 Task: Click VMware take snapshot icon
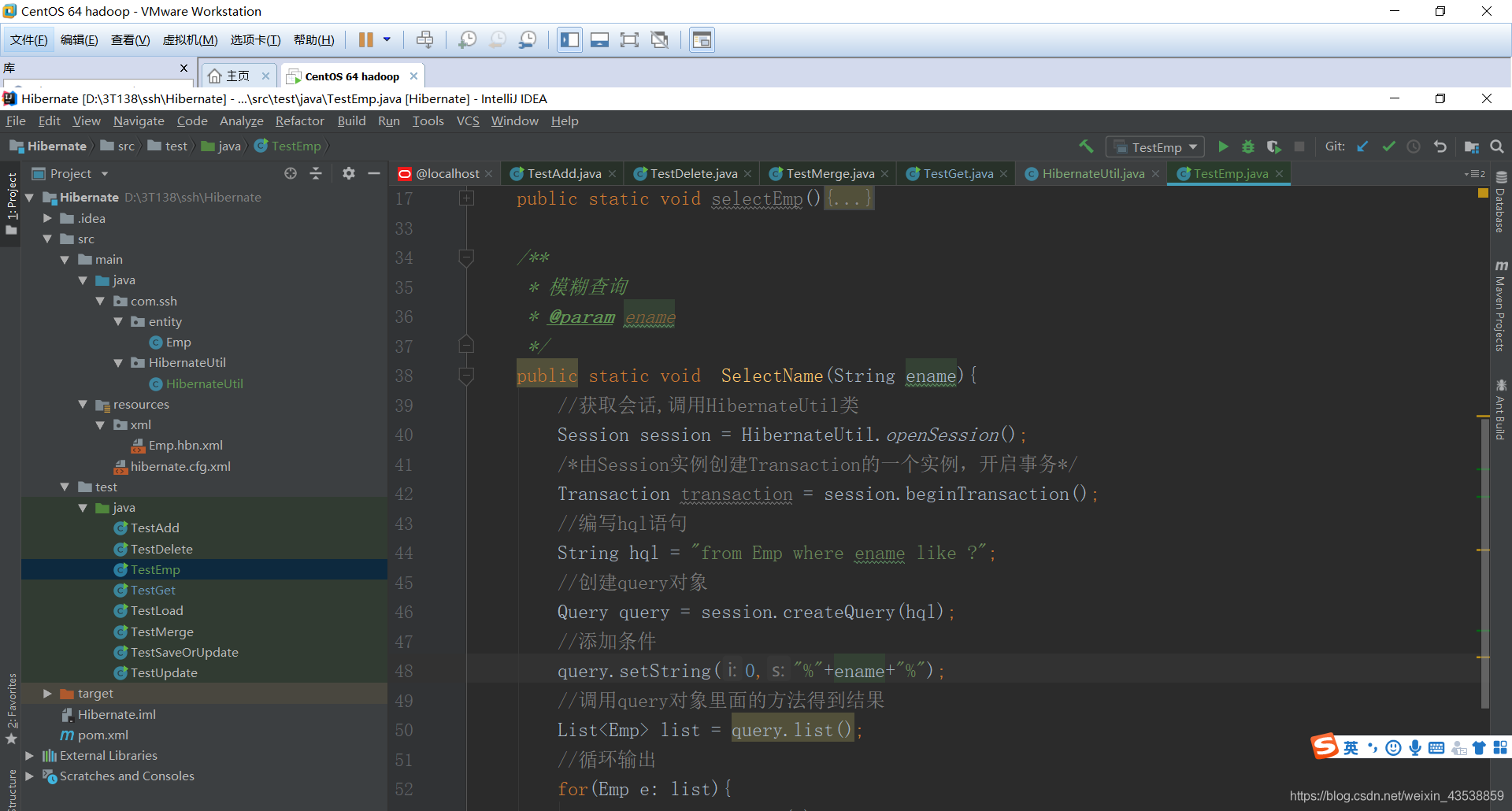467,39
